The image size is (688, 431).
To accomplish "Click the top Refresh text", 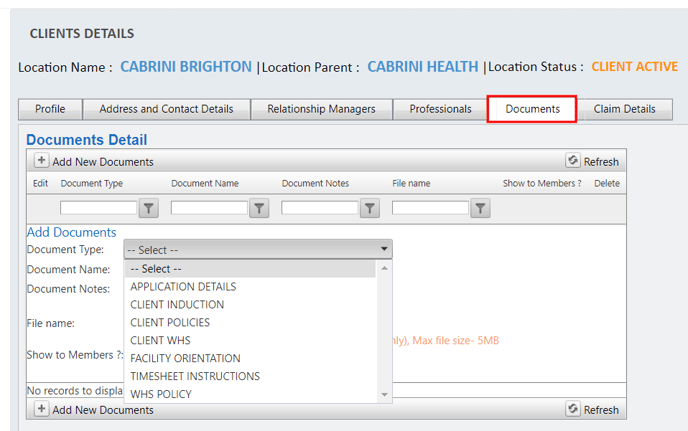I will click(601, 162).
